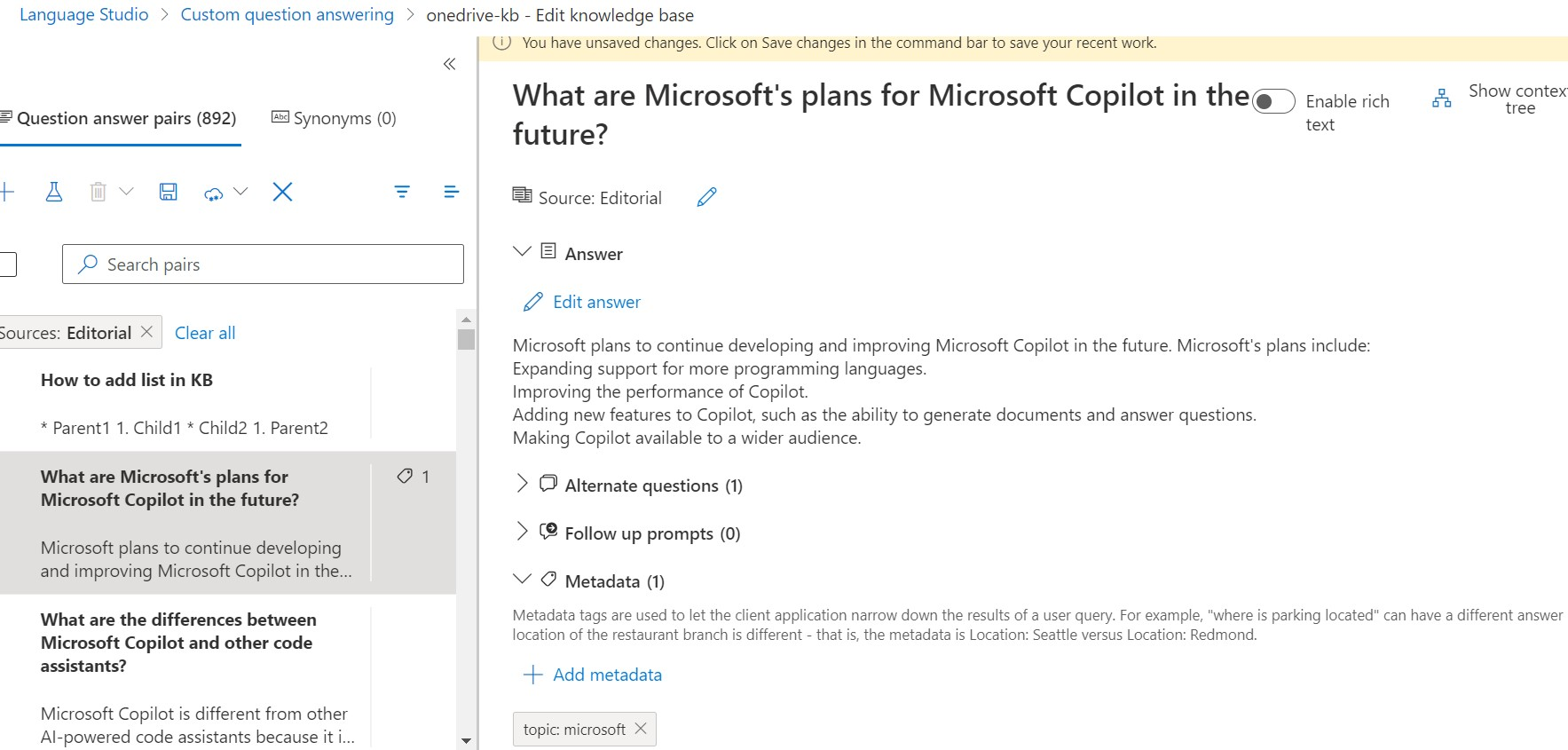Expand Follow up prompts section
This screenshot has width=1568, height=750.
click(x=523, y=531)
